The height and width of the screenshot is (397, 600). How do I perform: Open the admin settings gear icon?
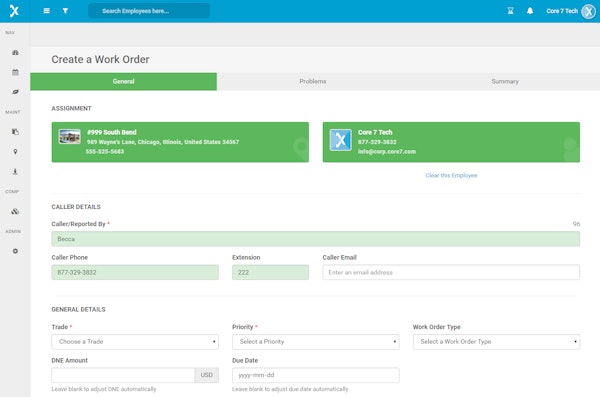15,251
